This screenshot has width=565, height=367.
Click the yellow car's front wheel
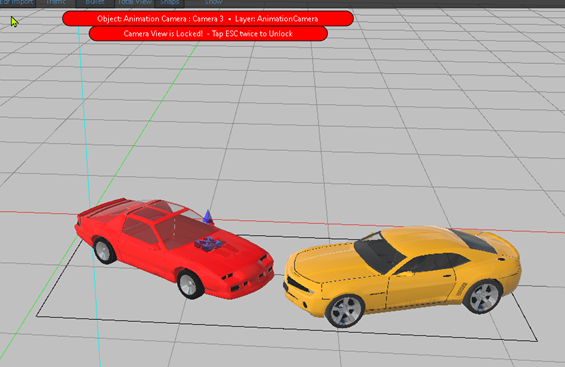pos(345,311)
